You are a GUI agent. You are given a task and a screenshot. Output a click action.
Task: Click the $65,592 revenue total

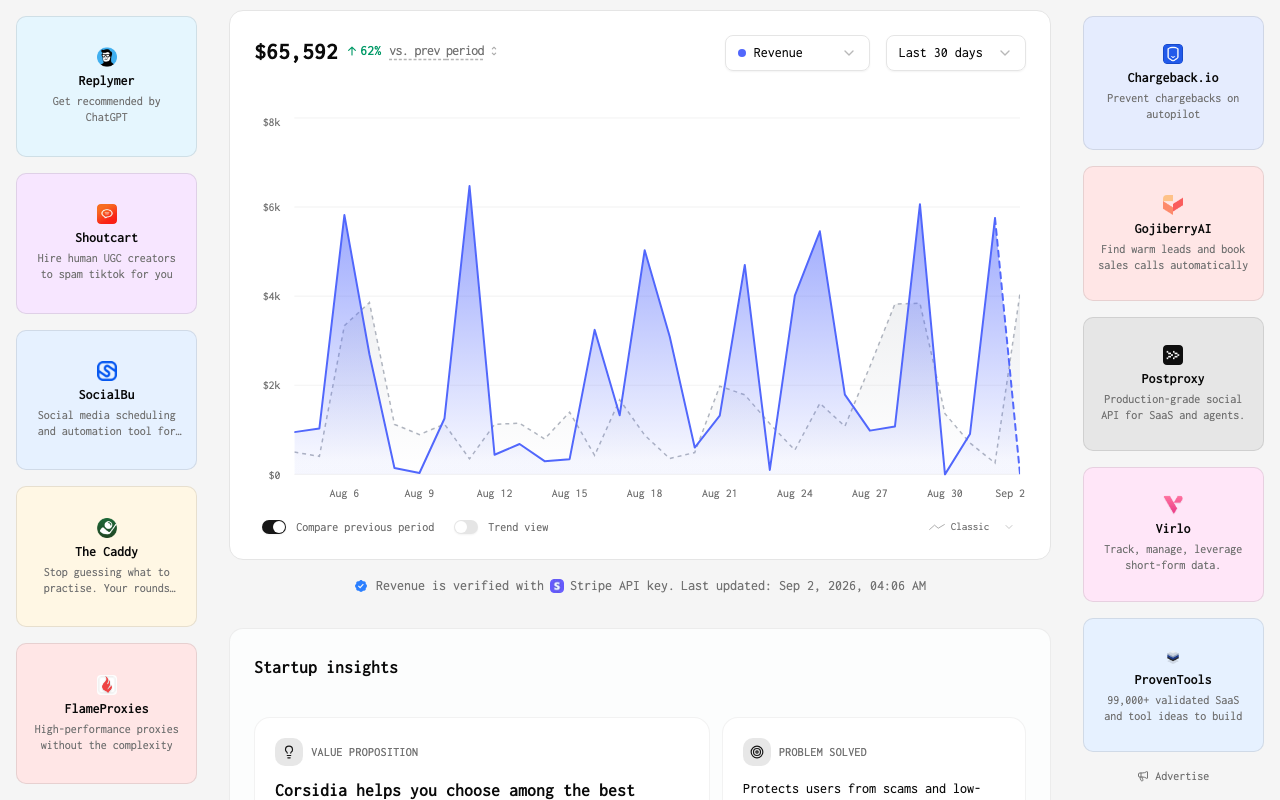click(296, 52)
